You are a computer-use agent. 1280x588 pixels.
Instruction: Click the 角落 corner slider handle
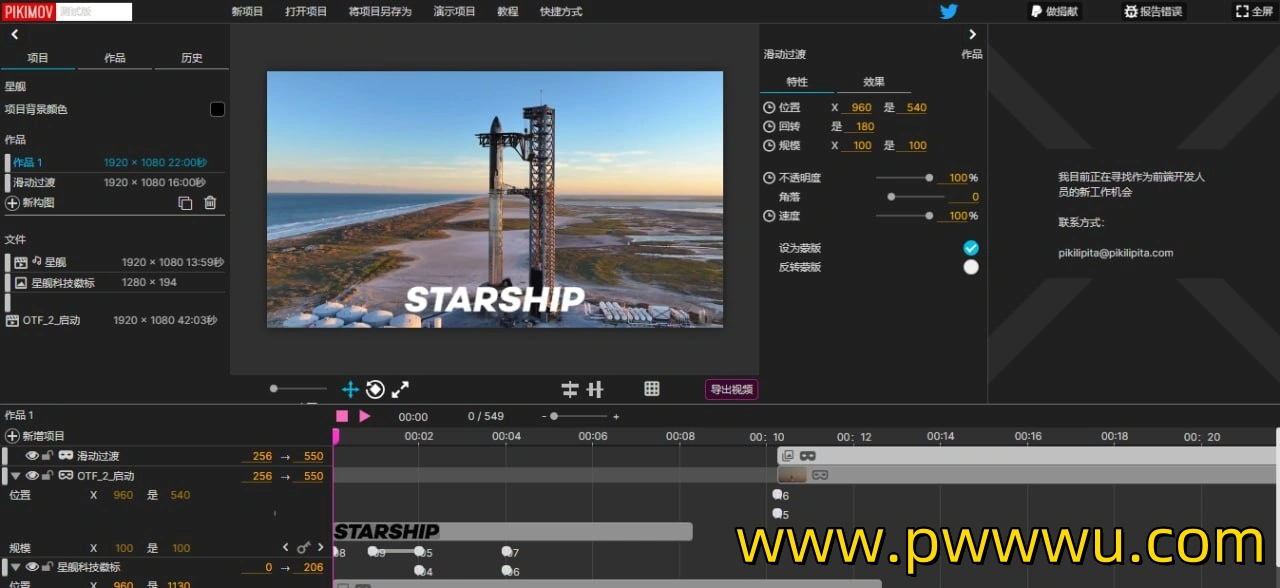[891, 197]
